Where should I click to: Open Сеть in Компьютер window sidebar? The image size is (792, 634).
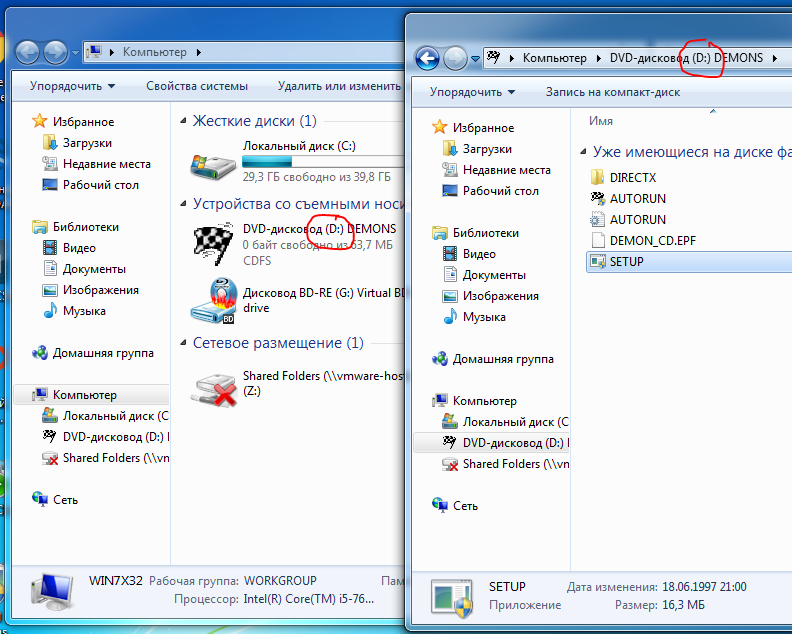click(65, 500)
